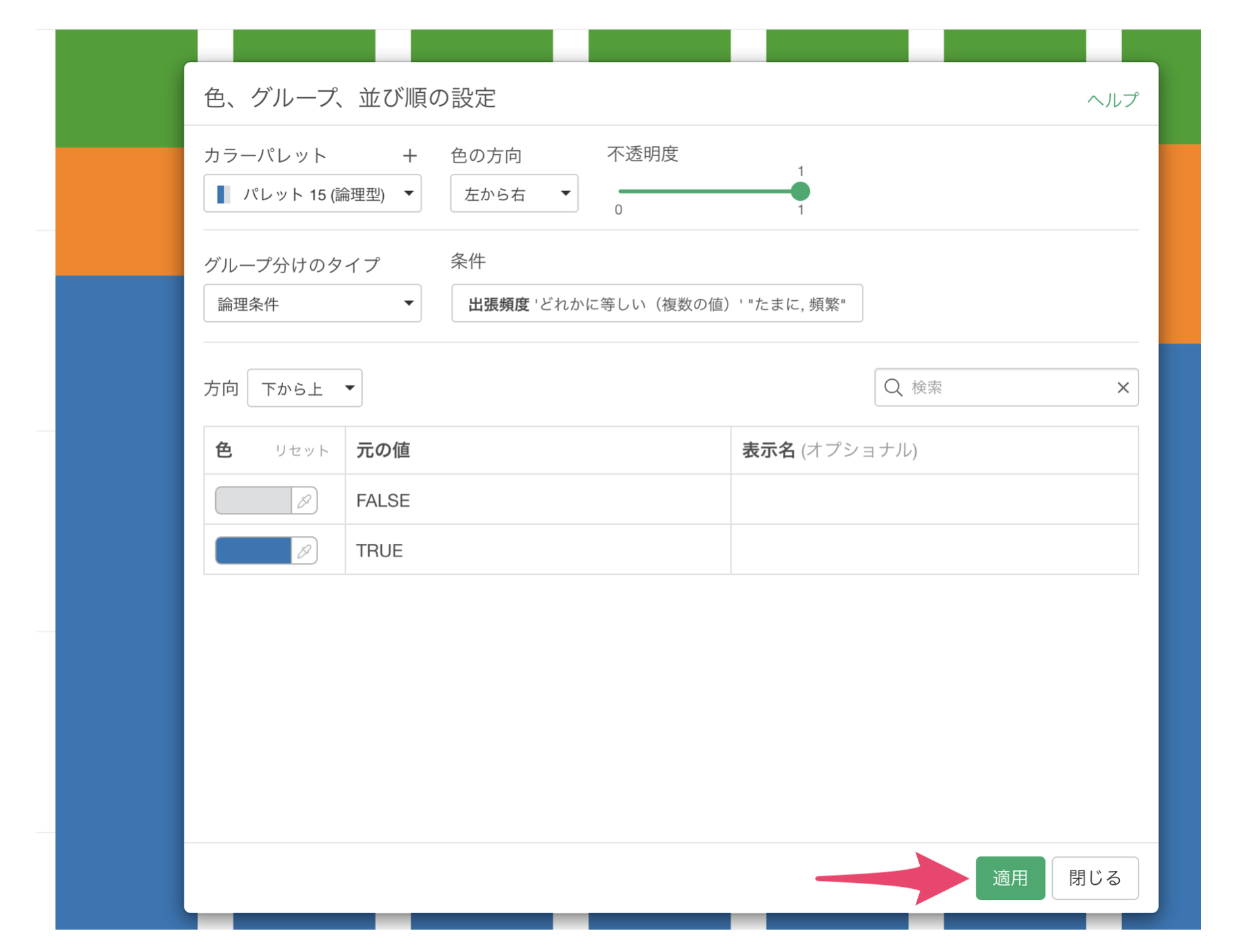Click the 不透明度 slider handle
1247x952 pixels.
800,192
